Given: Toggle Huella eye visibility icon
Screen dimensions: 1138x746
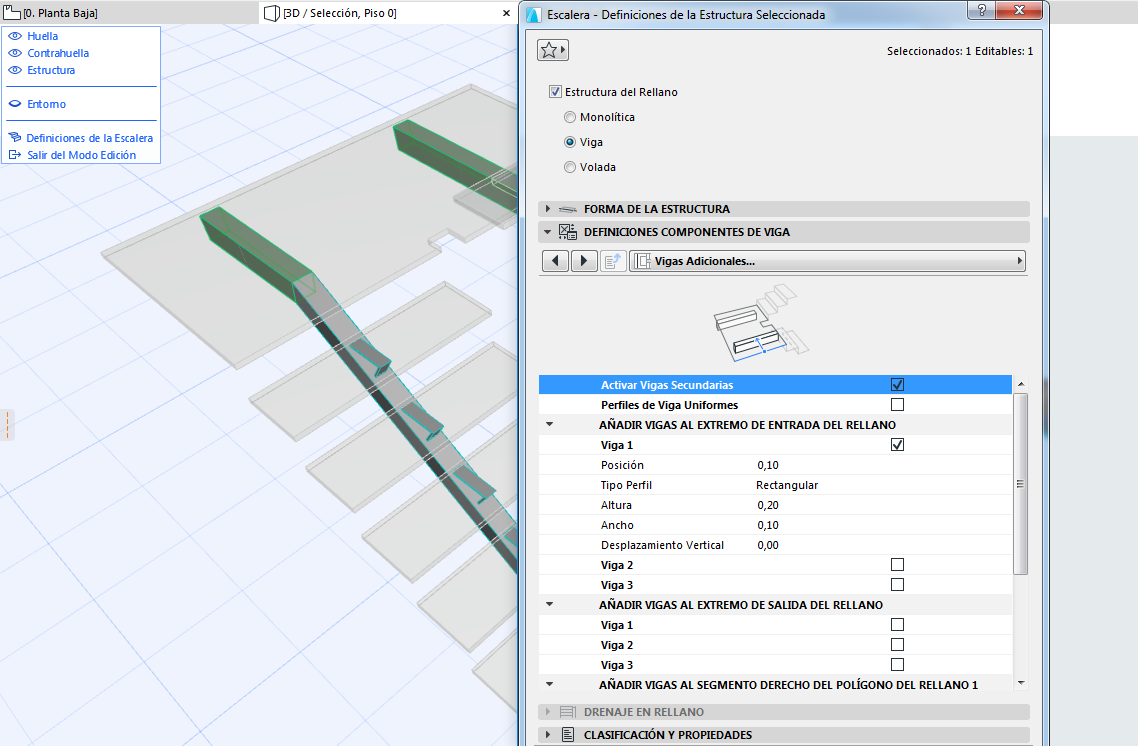Looking at the screenshot, I should (x=15, y=36).
